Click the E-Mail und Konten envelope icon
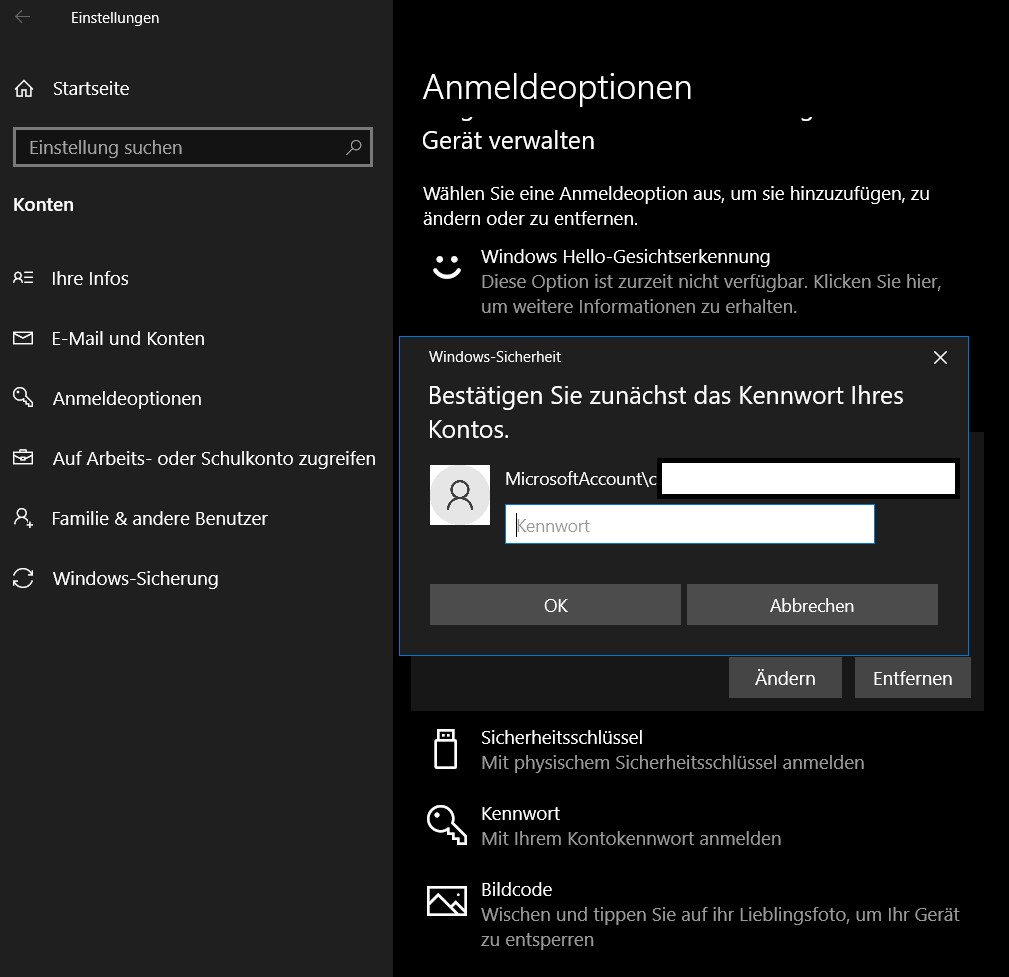This screenshot has width=1009, height=977. tap(23, 338)
